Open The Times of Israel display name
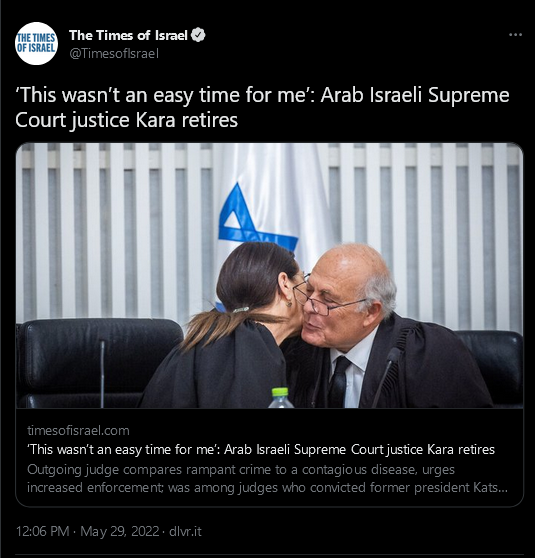Image resolution: width=535 pixels, height=558 pixels. point(128,35)
